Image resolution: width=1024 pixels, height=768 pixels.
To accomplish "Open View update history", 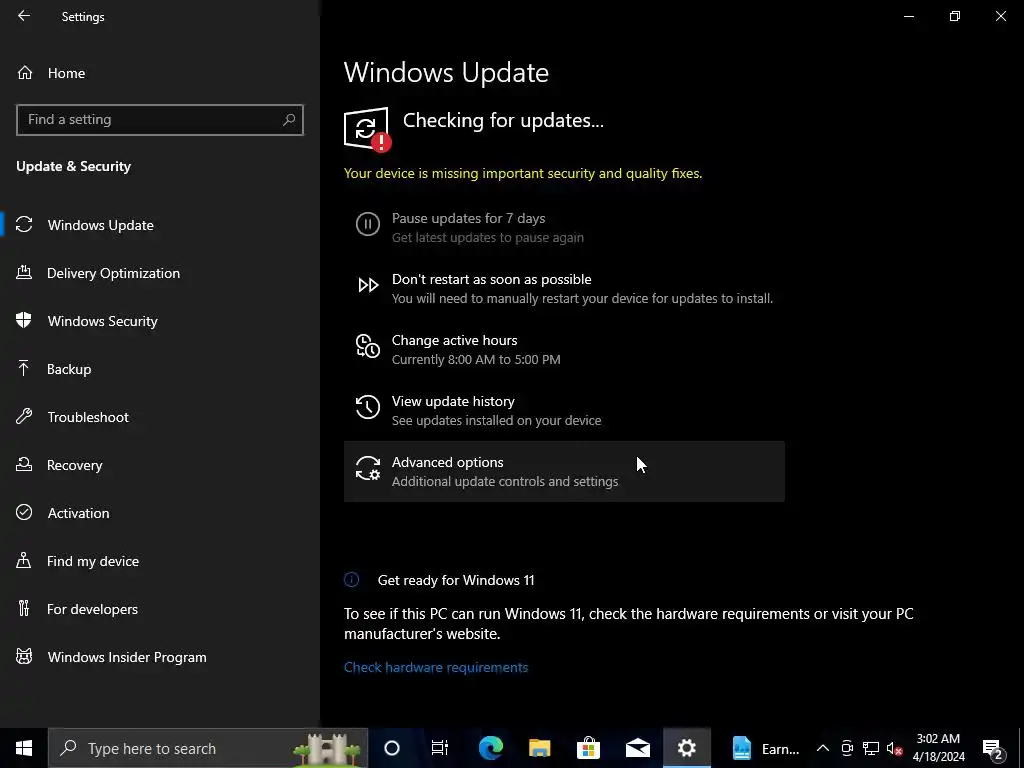I will pyautogui.click(x=564, y=410).
